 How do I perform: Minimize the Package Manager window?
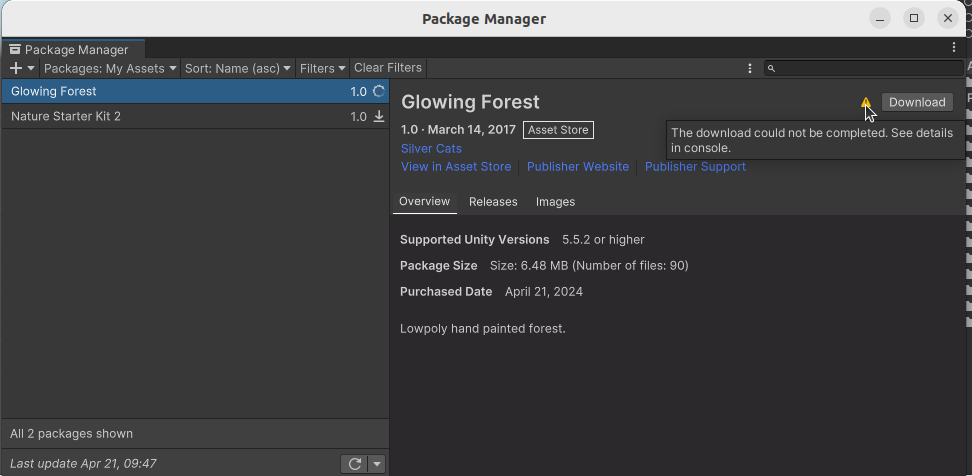click(x=880, y=19)
